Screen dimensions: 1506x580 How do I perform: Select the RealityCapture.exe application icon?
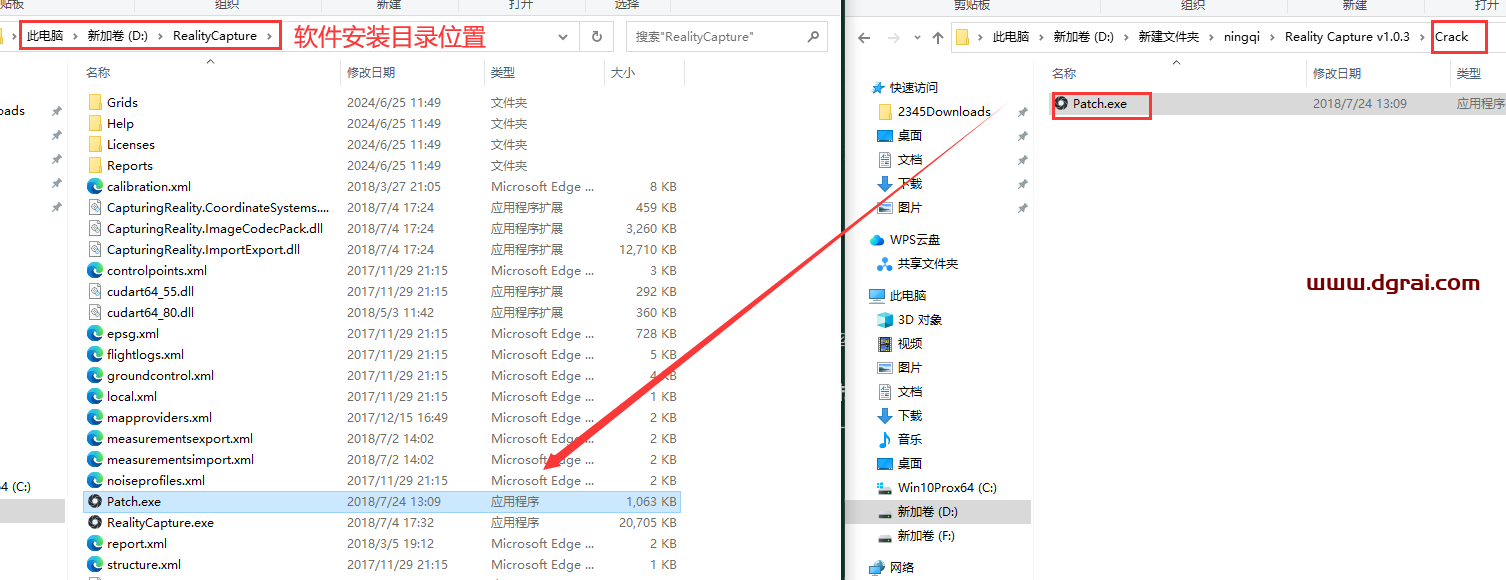96,522
